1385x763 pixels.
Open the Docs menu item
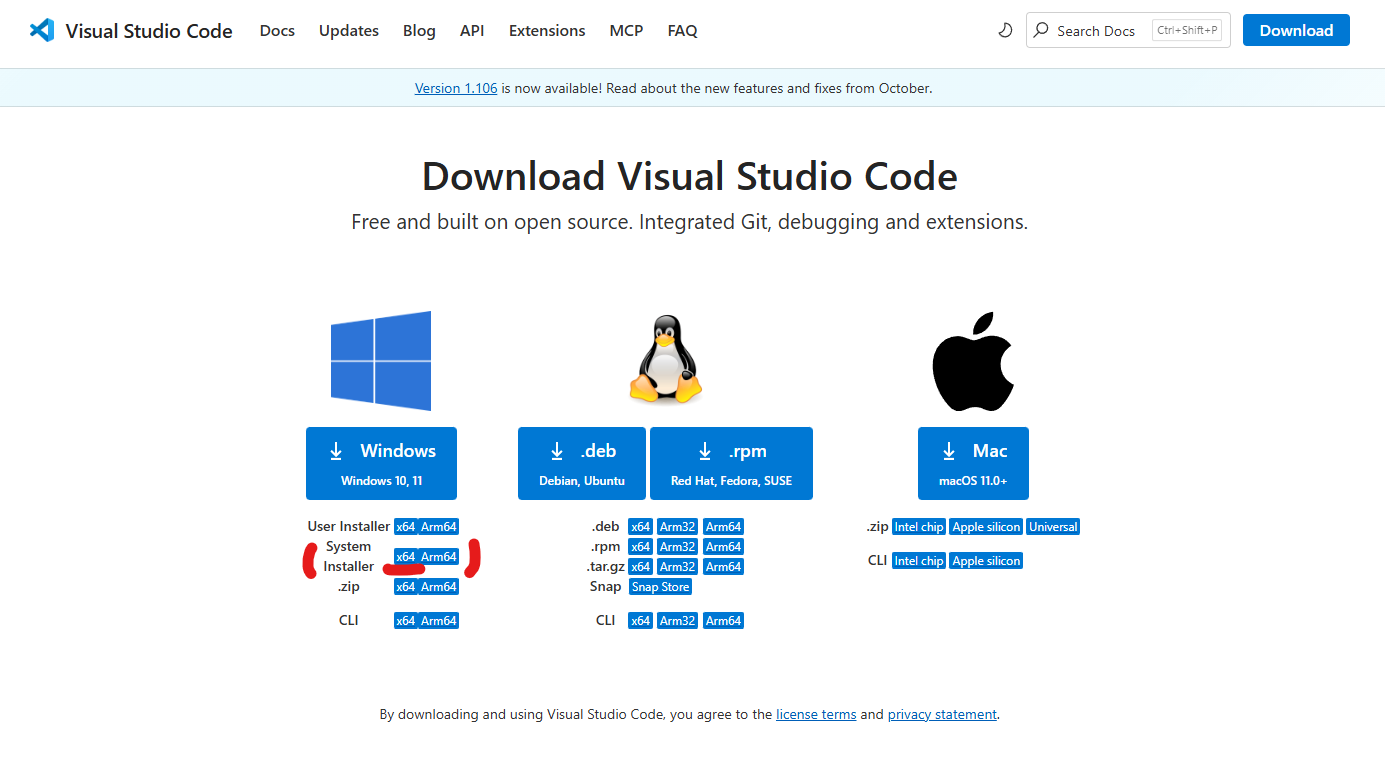tap(277, 31)
